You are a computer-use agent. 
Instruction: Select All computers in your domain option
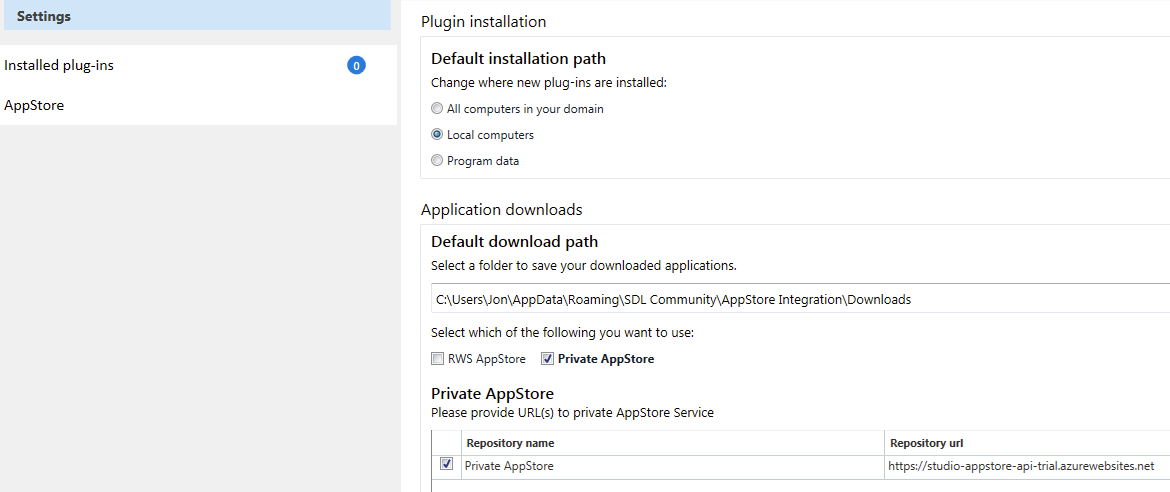(x=437, y=108)
